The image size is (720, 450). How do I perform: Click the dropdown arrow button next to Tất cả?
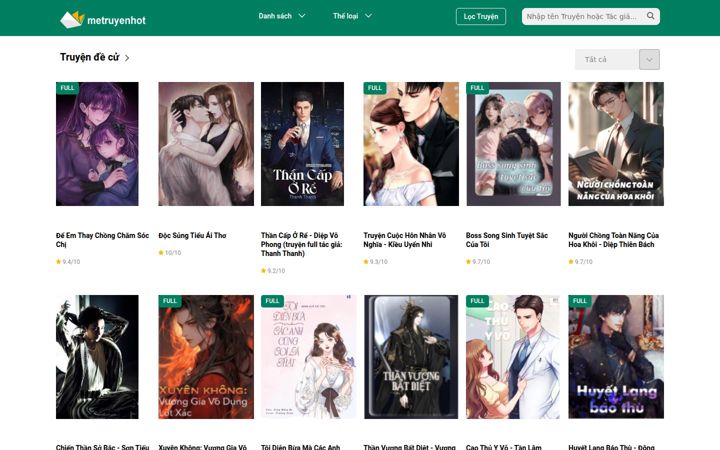[649, 60]
